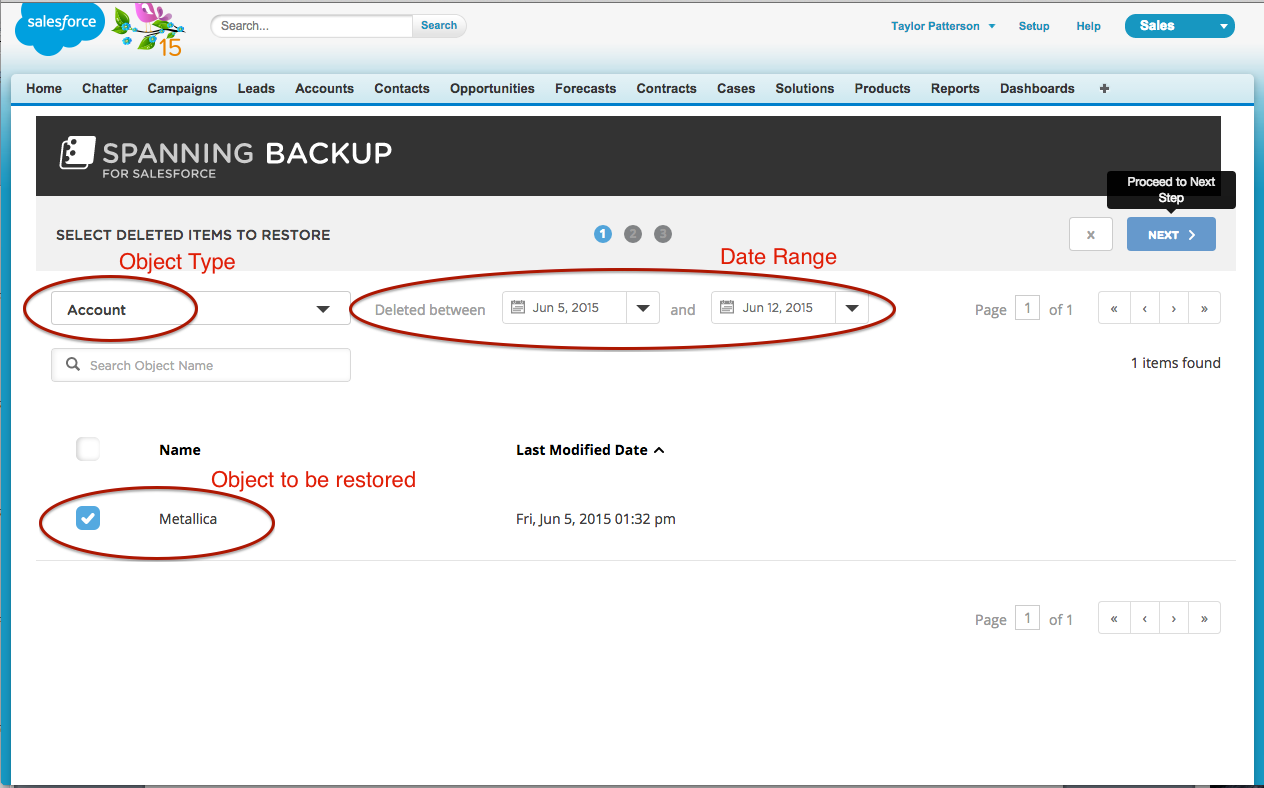Click the NEXT button
The height and width of the screenshot is (788, 1264).
tap(1171, 234)
